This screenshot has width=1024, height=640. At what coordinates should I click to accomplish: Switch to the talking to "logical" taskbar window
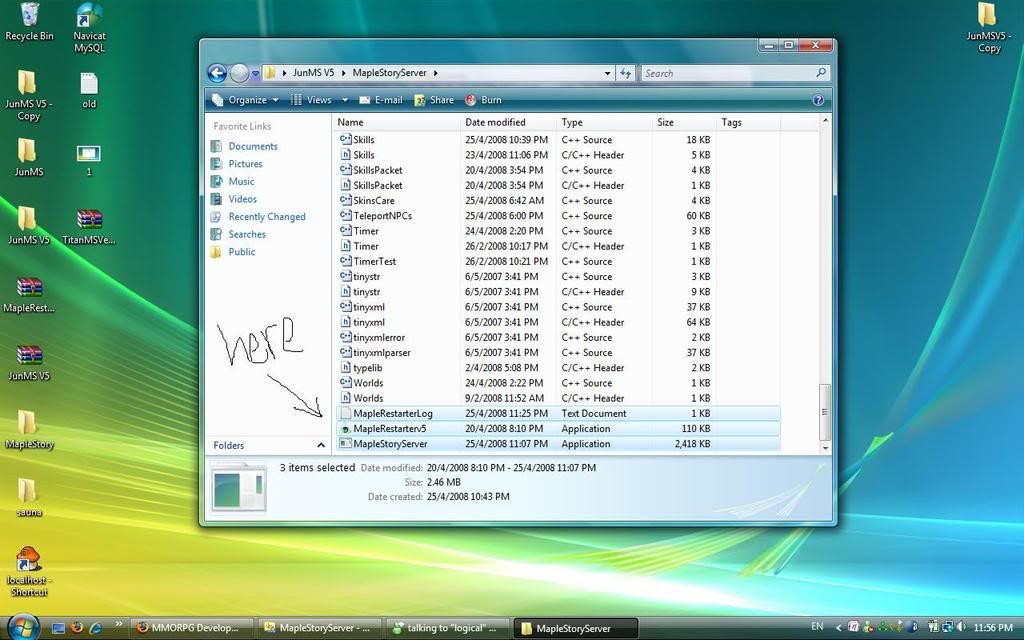[x=448, y=628]
